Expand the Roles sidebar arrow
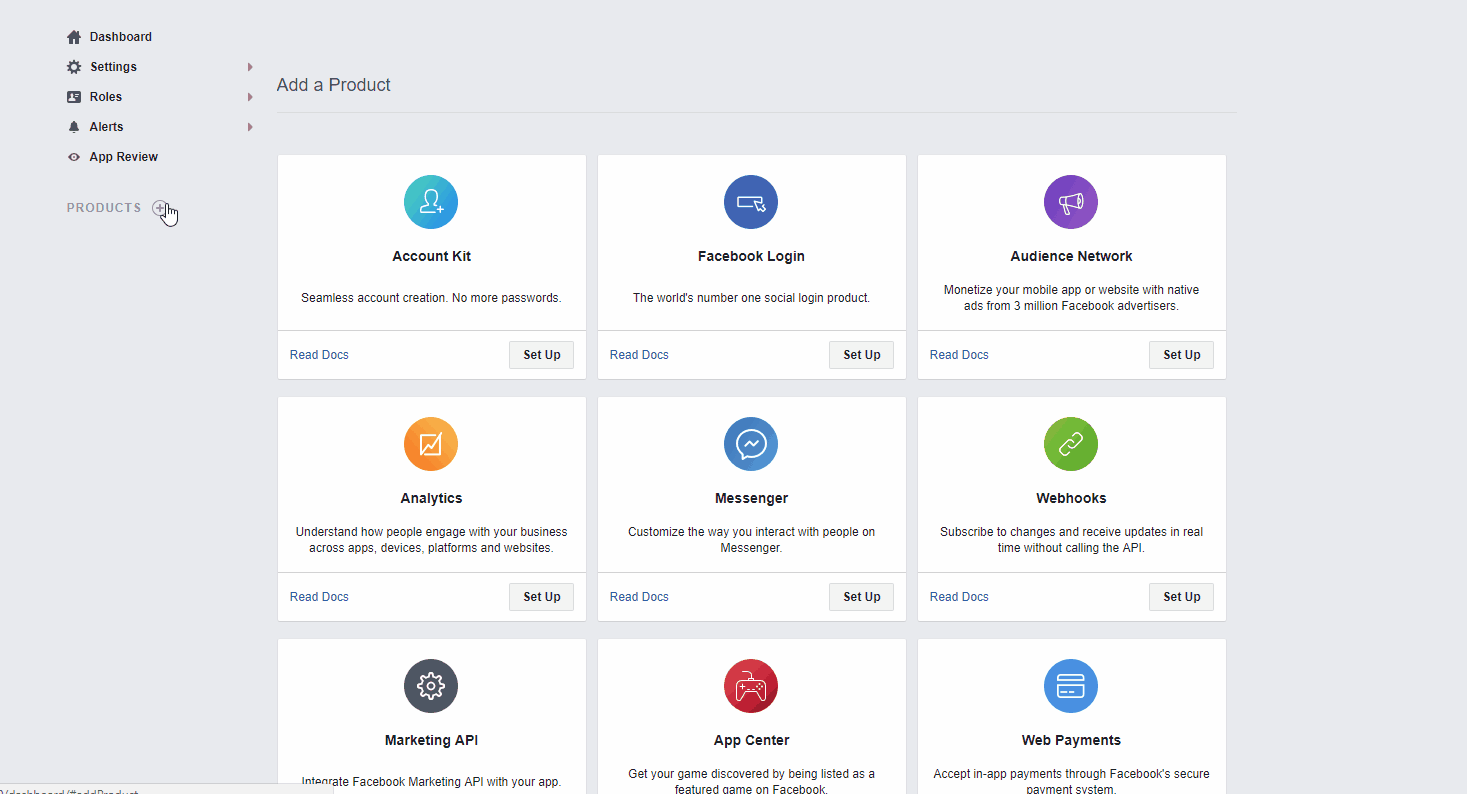Image resolution: width=1467 pixels, height=794 pixels. click(x=250, y=97)
